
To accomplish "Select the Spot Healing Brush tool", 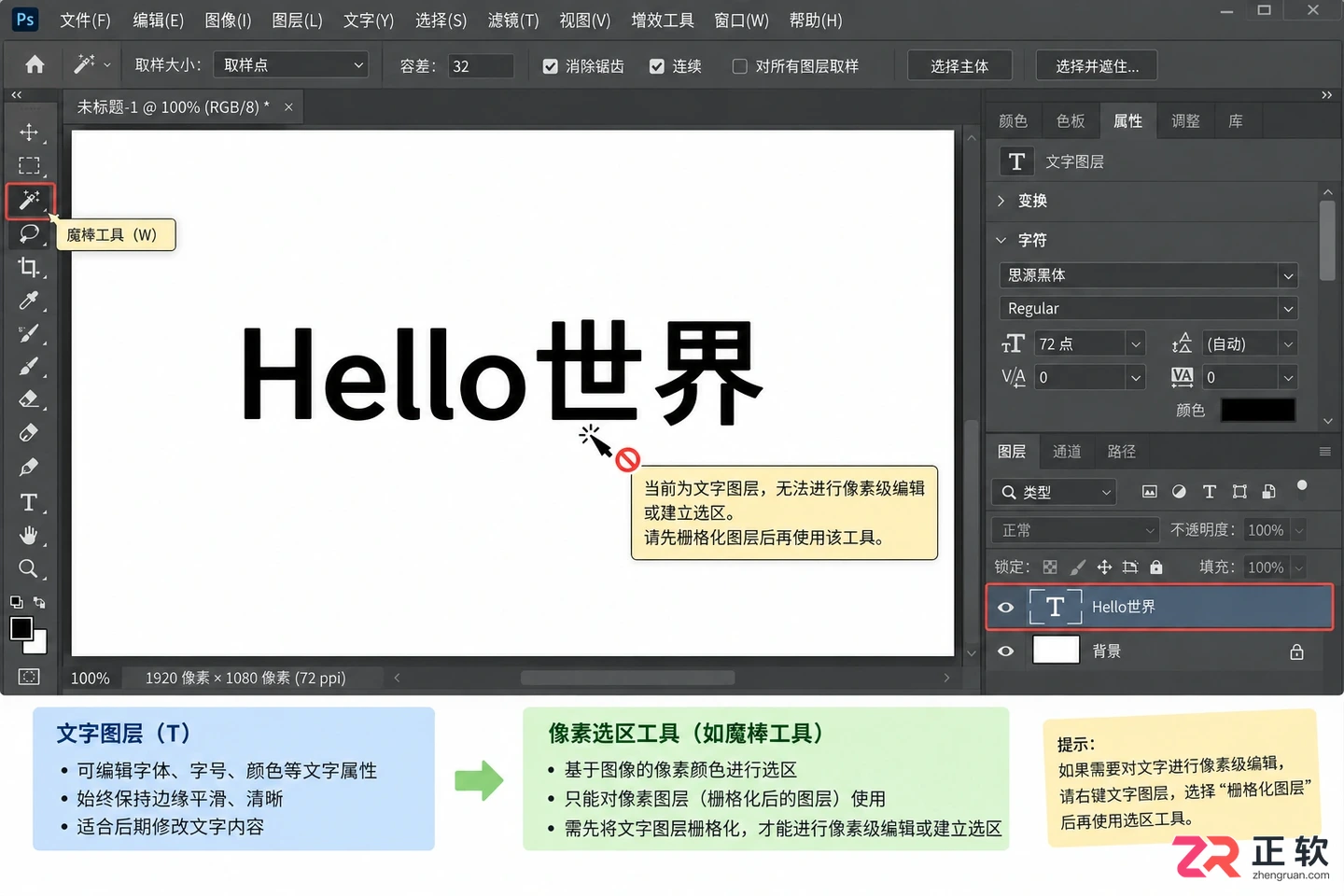I will coord(29,333).
